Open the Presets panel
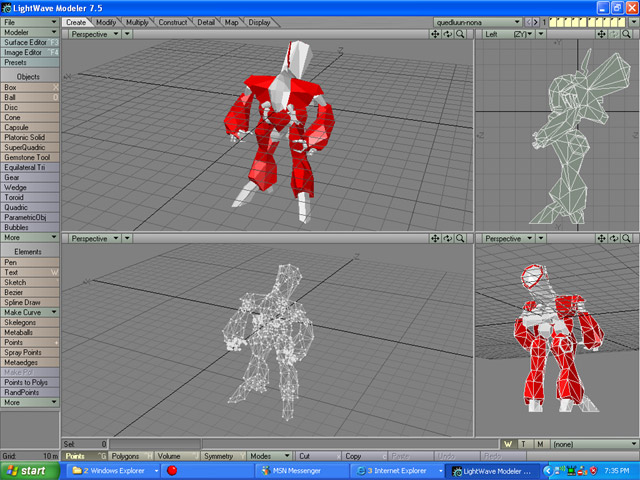Screen dimensions: 640x480 [x=30, y=62]
